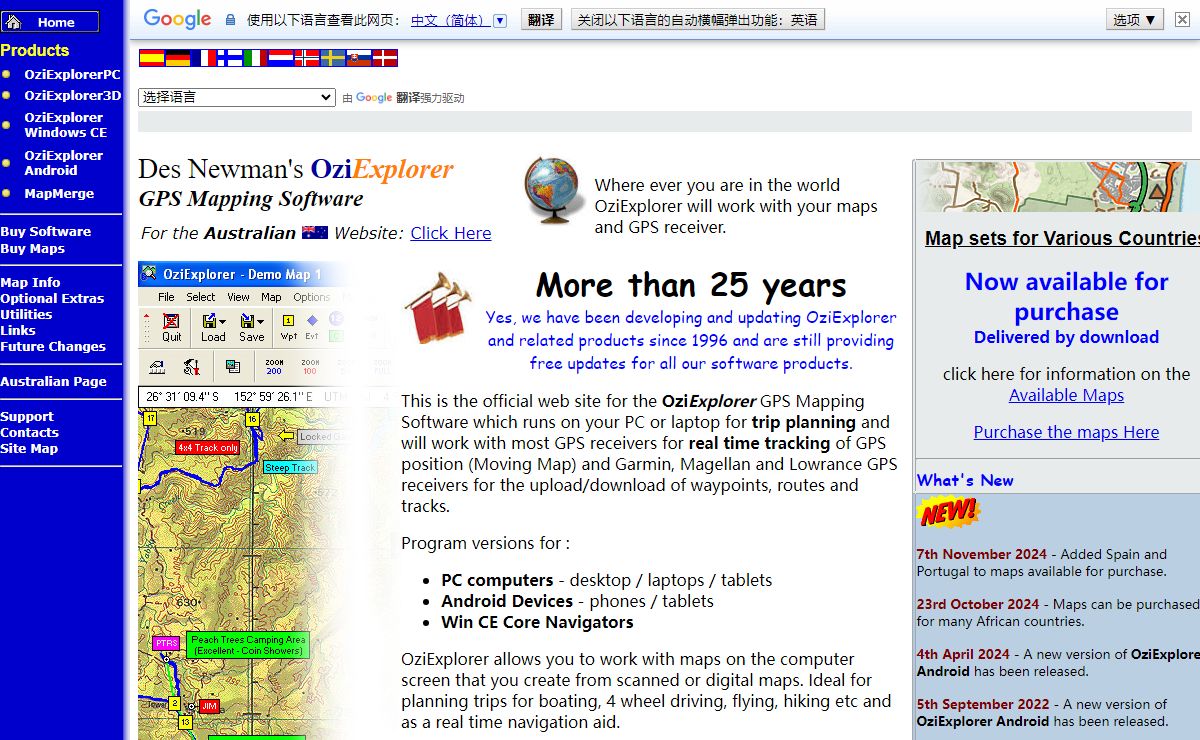Click the 关闭以下语言的自动横幅弹出功能 button
The image size is (1200, 740).
tap(698, 19)
